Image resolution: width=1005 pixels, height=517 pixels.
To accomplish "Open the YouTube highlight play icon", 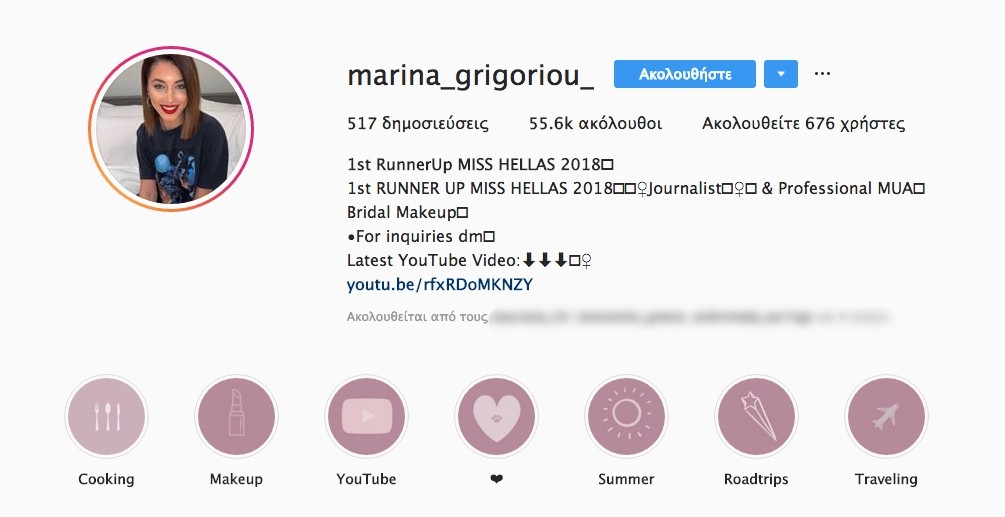I will [x=367, y=416].
